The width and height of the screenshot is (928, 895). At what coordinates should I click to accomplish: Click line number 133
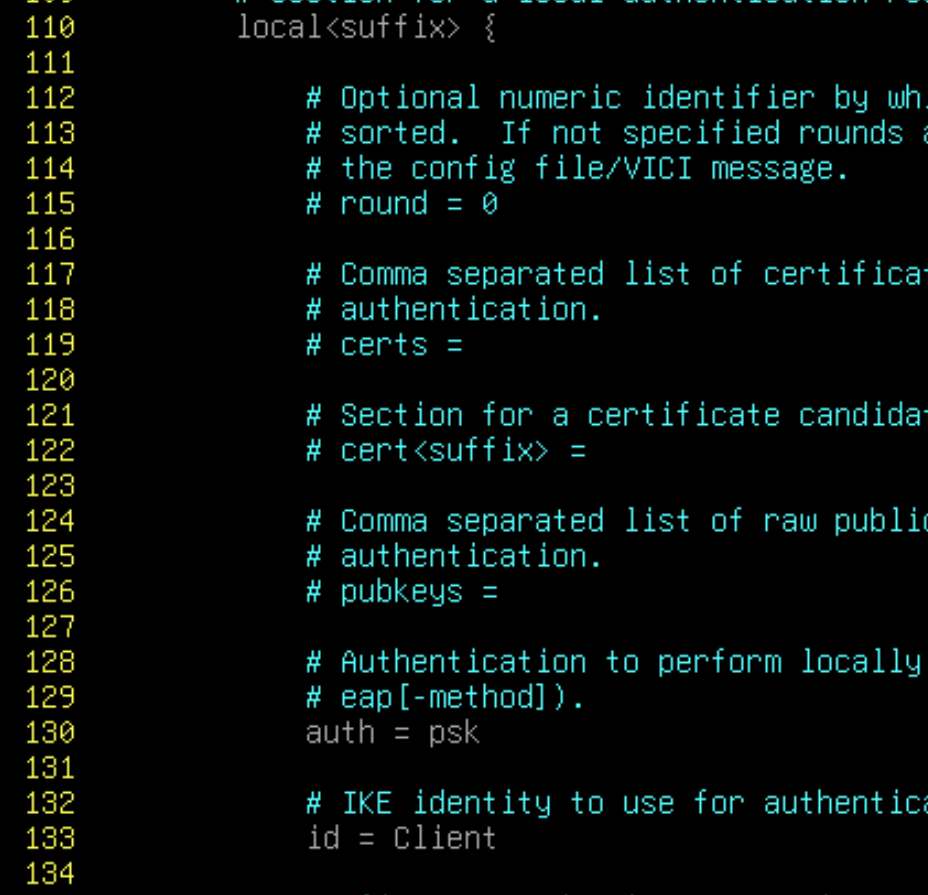coord(50,838)
